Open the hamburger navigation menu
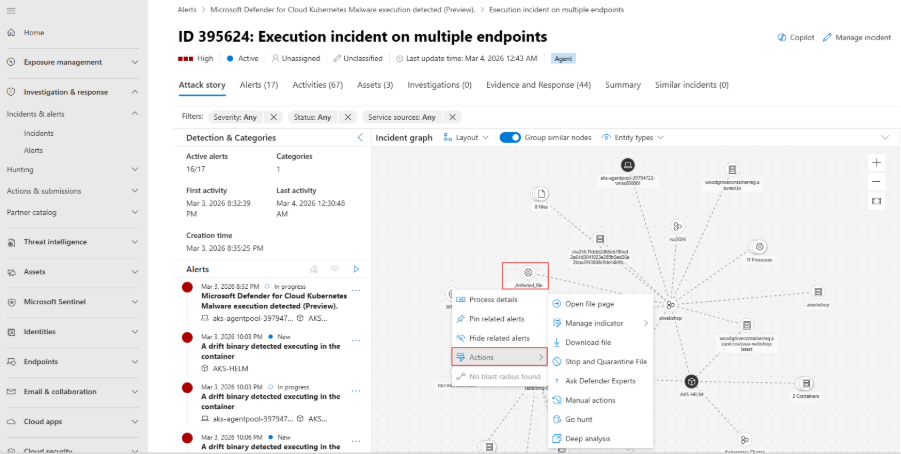 pos(11,11)
